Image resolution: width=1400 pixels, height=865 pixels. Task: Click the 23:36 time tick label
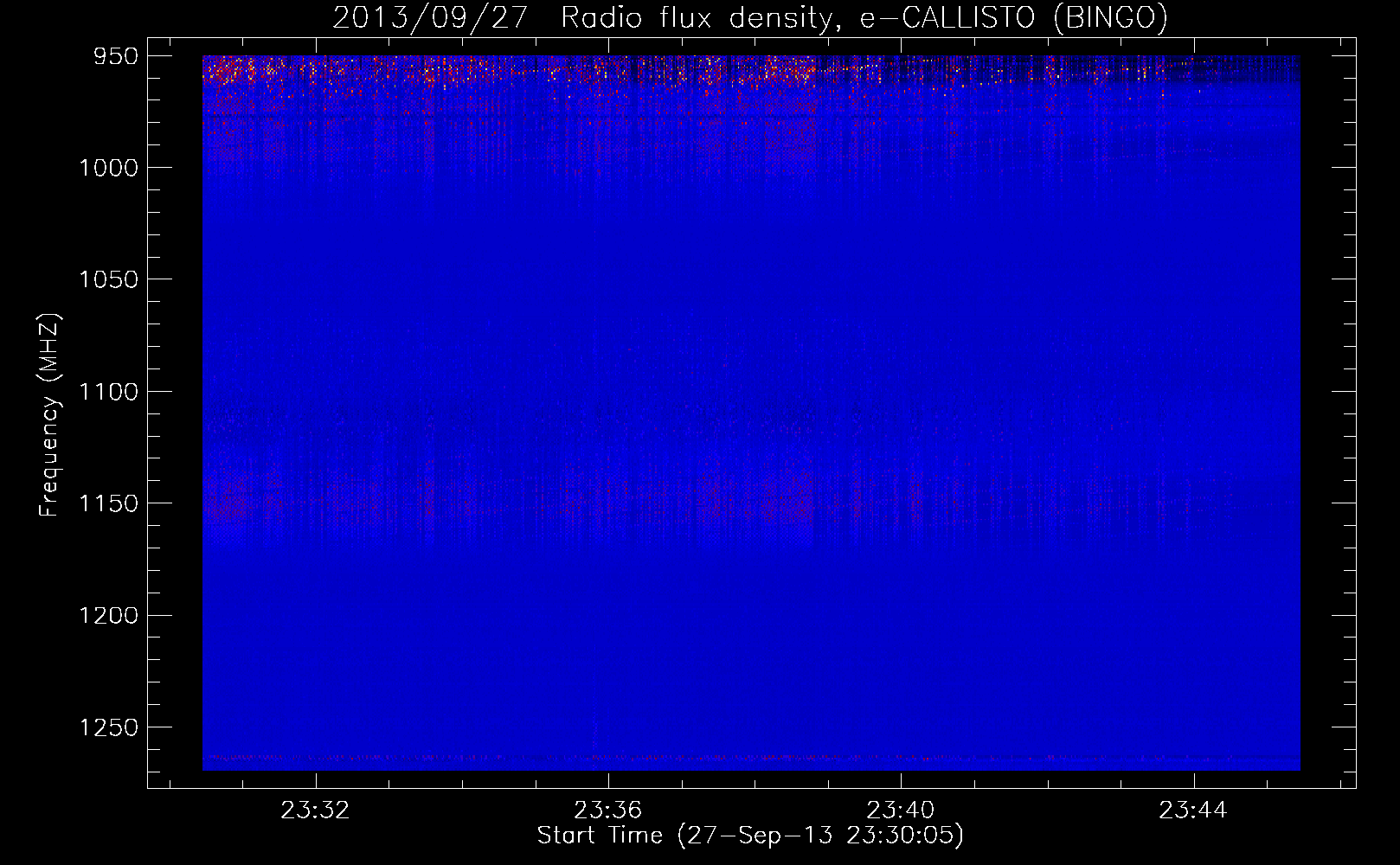click(607, 811)
